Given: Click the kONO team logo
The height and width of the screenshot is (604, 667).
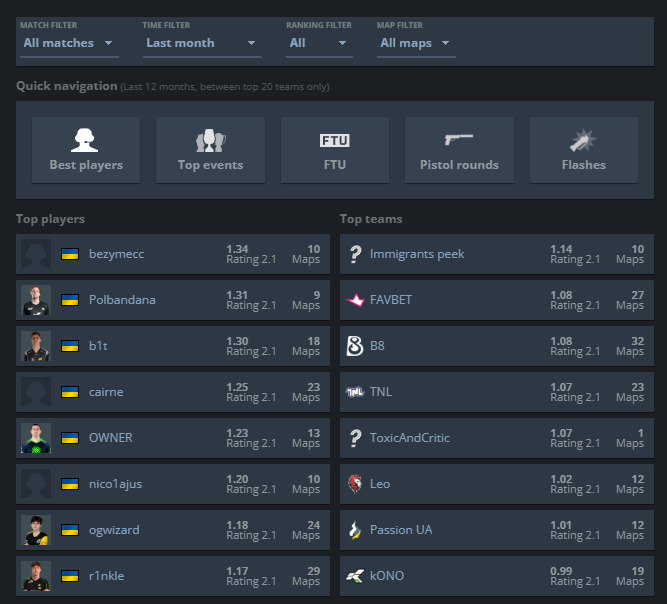Looking at the screenshot, I should pos(355,576).
